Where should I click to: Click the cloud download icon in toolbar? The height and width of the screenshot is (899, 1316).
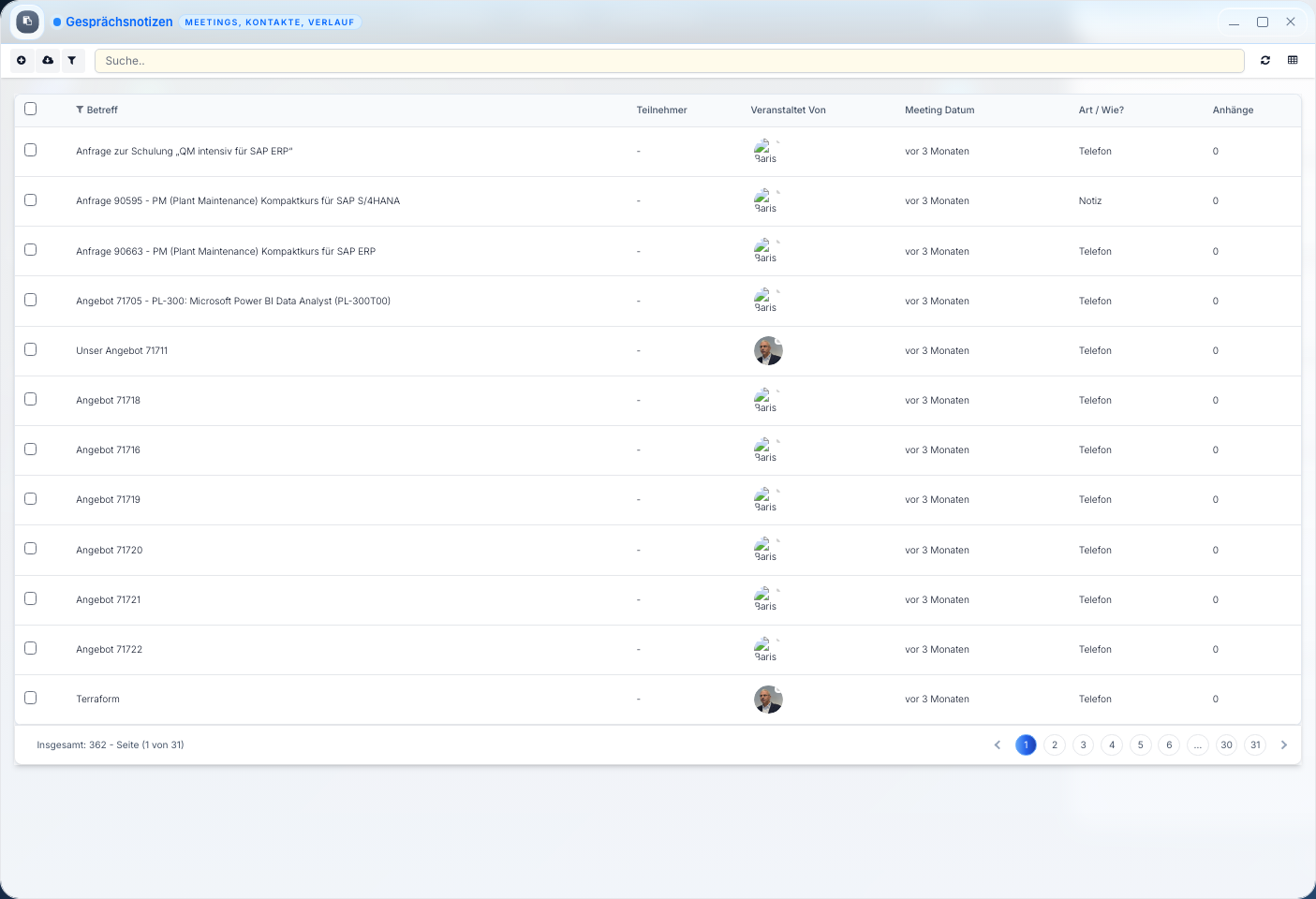[x=48, y=60]
